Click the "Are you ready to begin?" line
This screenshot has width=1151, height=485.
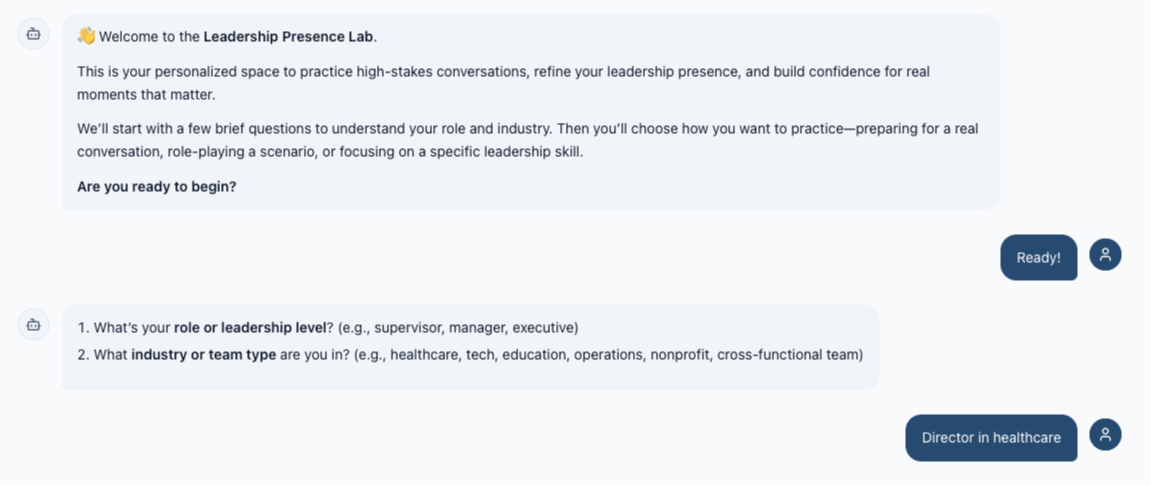click(157, 186)
